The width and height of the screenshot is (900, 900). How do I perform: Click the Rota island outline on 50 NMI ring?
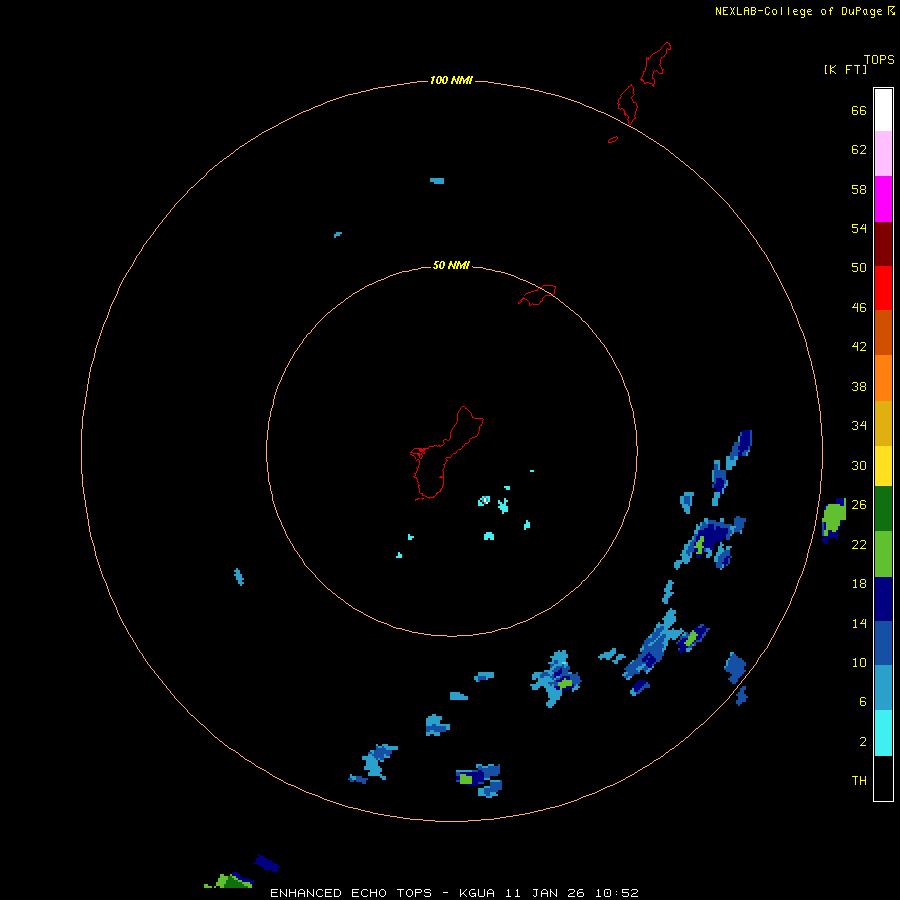click(x=537, y=295)
